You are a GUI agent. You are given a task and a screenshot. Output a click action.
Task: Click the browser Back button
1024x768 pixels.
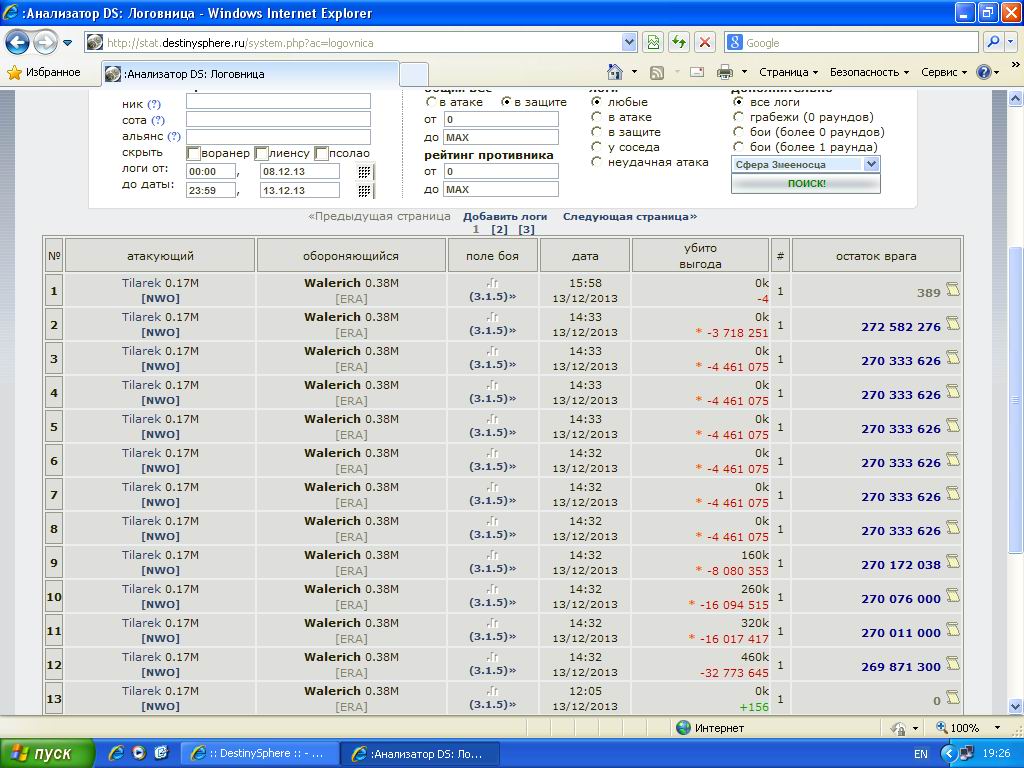point(18,43)
